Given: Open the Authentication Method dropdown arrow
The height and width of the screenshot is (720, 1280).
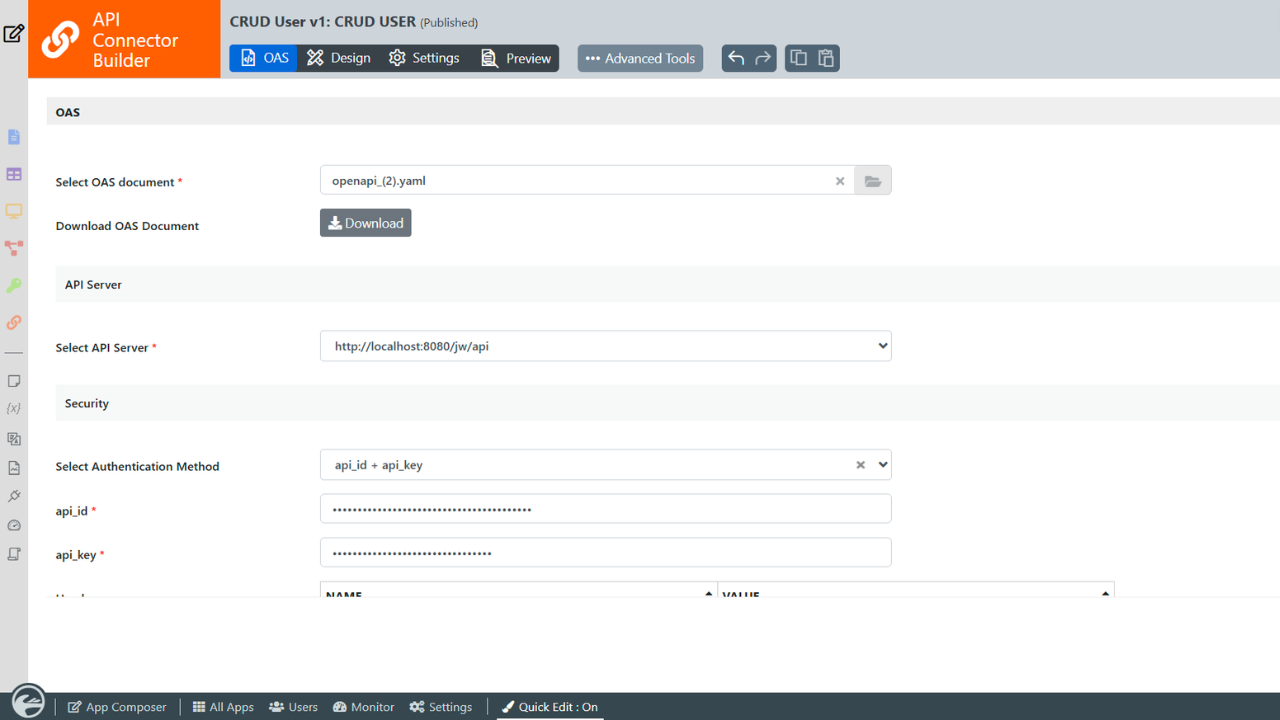Looking at the screenshot, I should pos(882,465).
